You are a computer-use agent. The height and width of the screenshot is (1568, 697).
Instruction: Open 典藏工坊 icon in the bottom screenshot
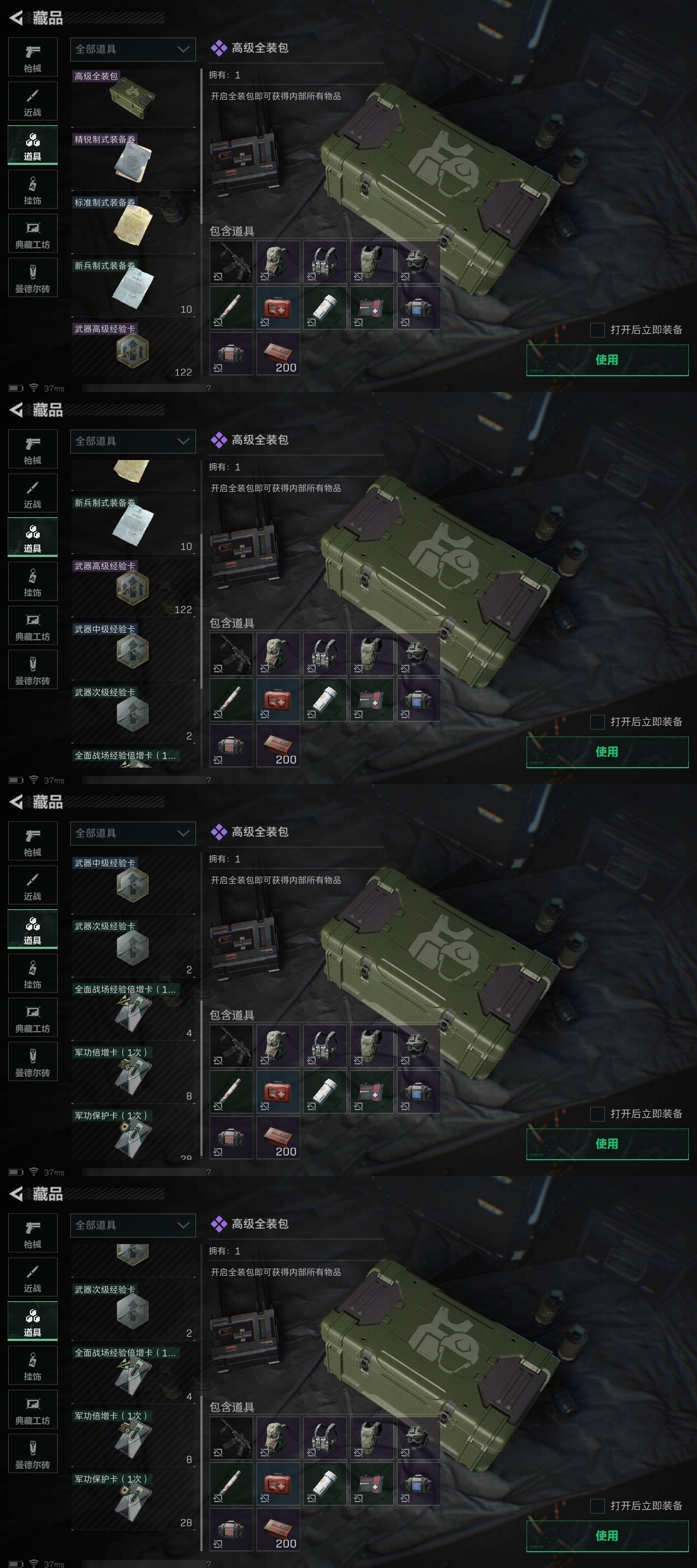pos(33,1409)
